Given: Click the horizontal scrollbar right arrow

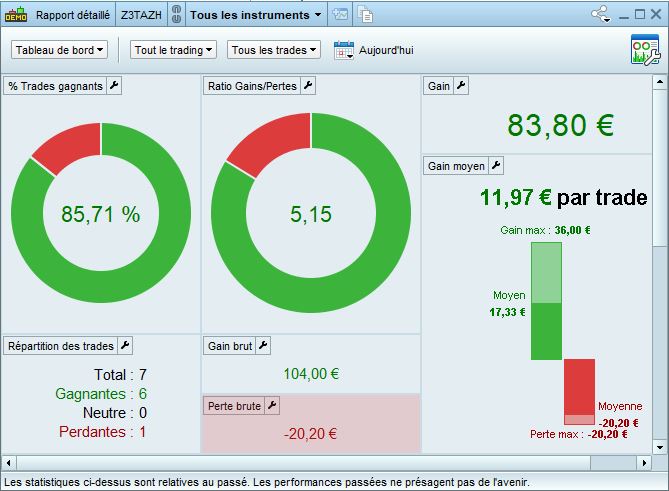Looking at the screenshot, I should (644, 462).
